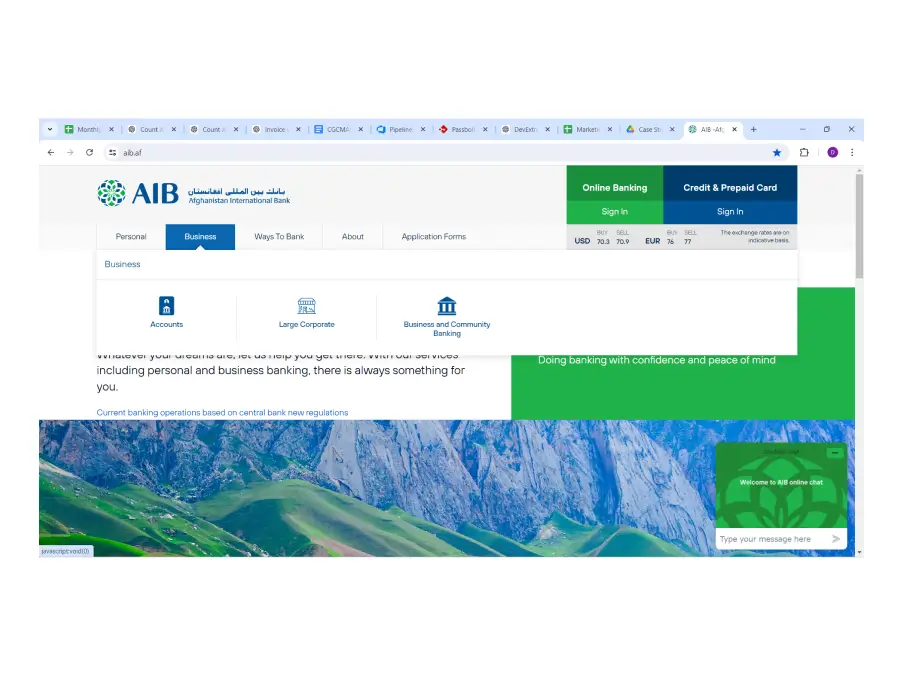Viewport: 903px width, 675px height.
Task: Open the Ways To Bank menu
Action: click(x=279, y=236)
